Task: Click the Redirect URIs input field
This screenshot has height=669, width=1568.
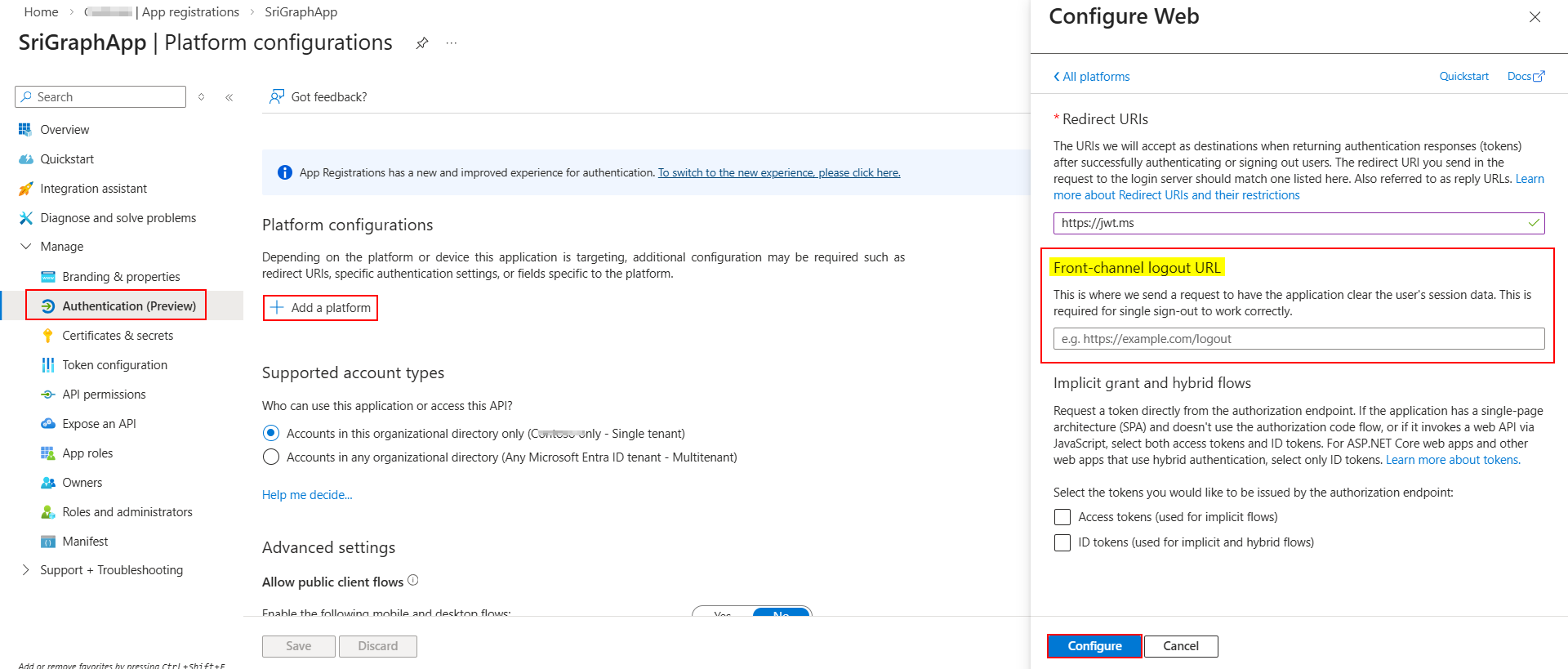Action: (x=1298, y=223)
